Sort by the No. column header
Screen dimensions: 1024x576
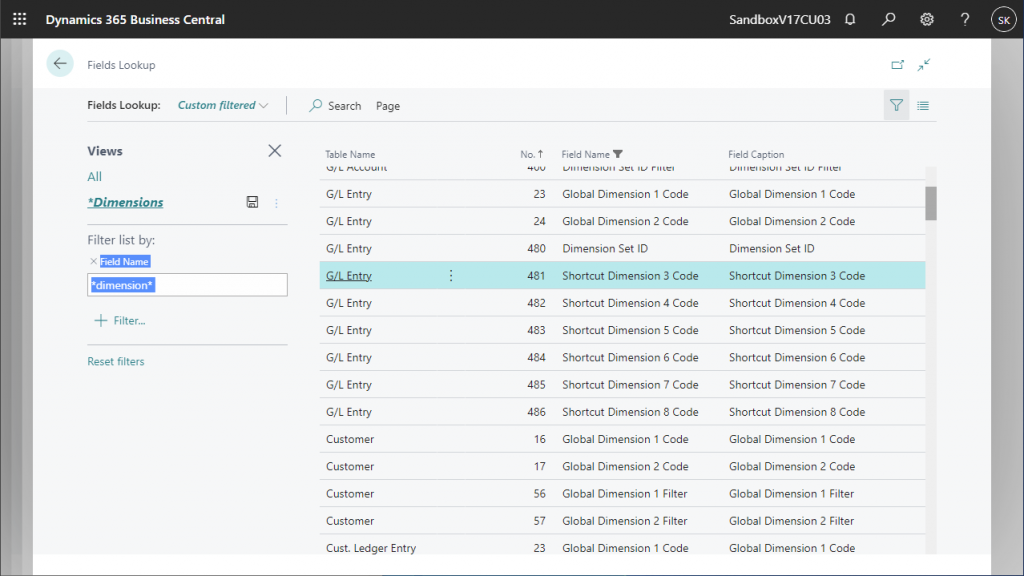[x=532, y=154]
